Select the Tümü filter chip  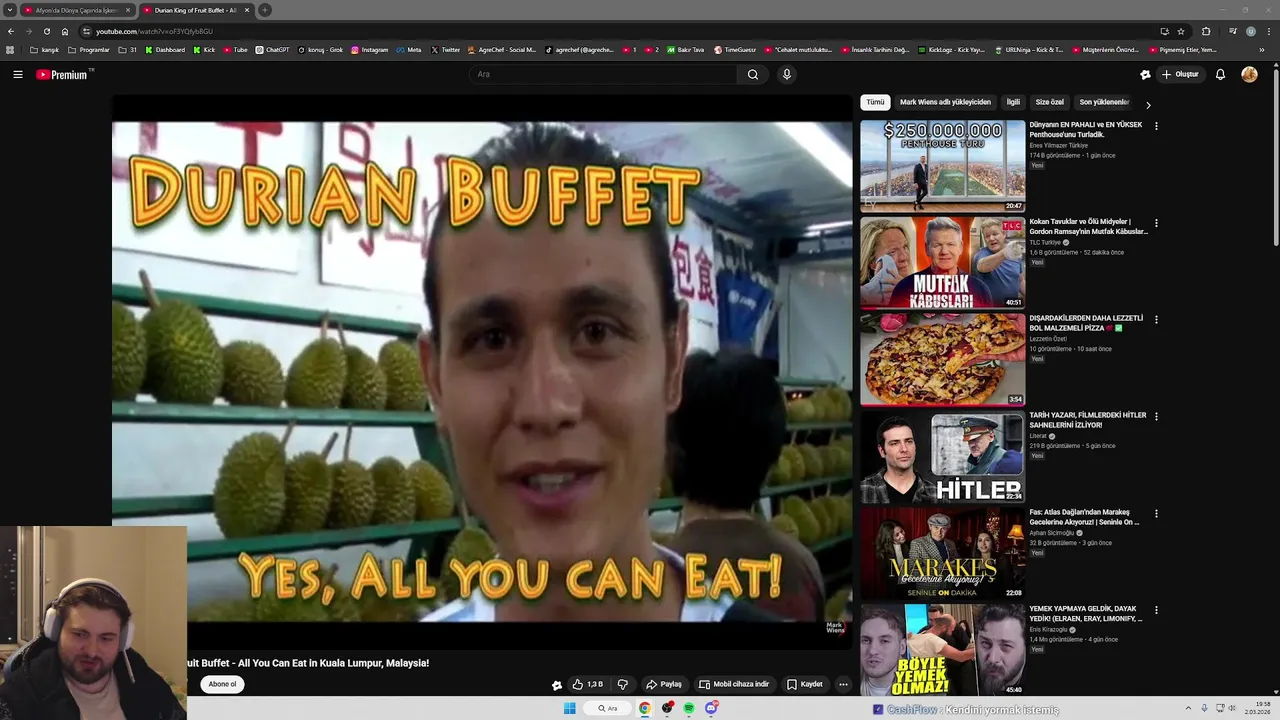pos(875,102)
